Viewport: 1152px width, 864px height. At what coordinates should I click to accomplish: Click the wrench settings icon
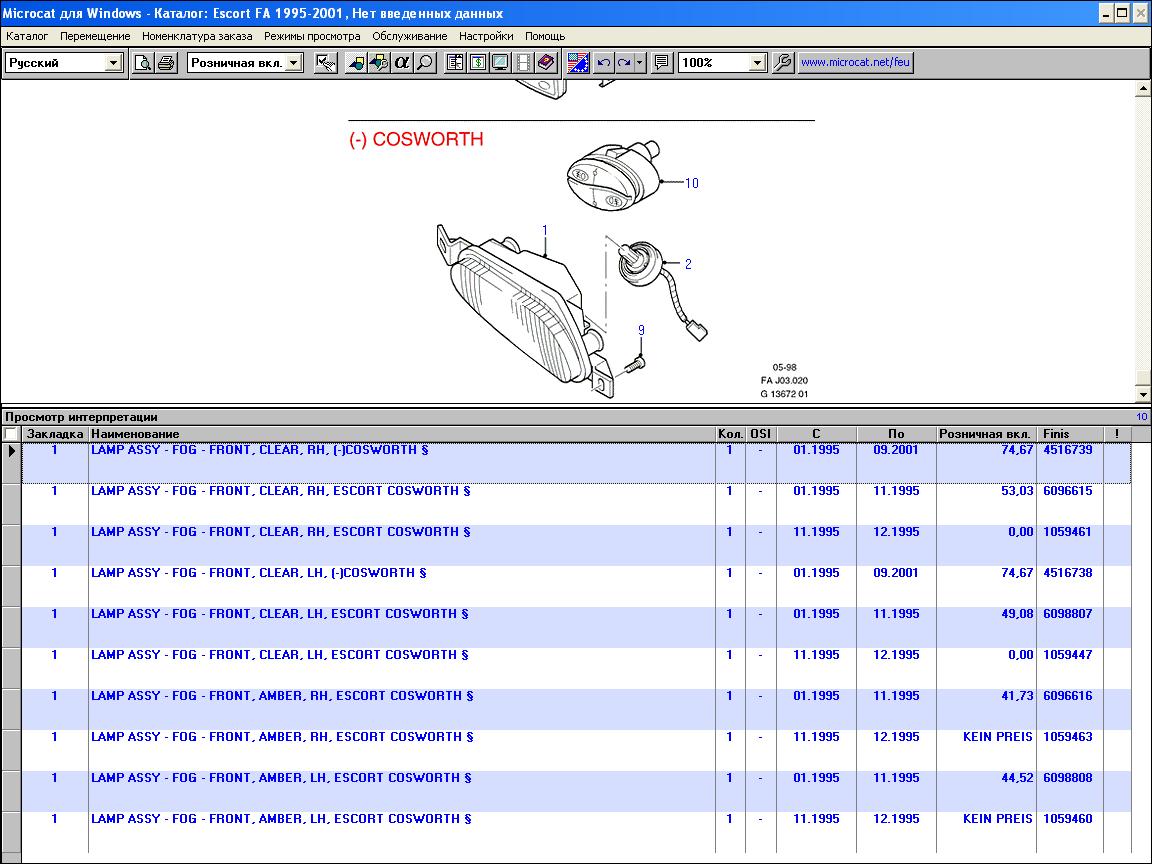click(783, 63)
